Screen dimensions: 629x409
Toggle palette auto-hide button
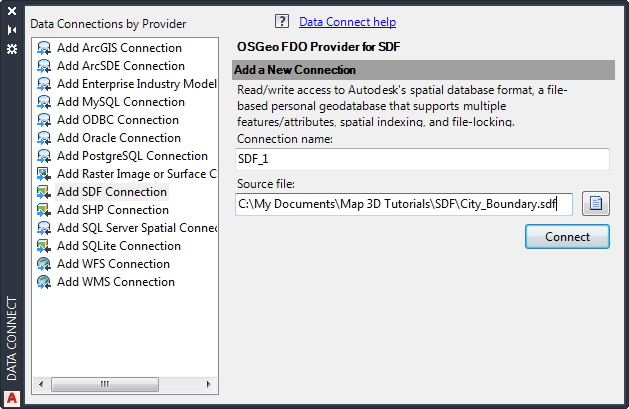[12, 29]
